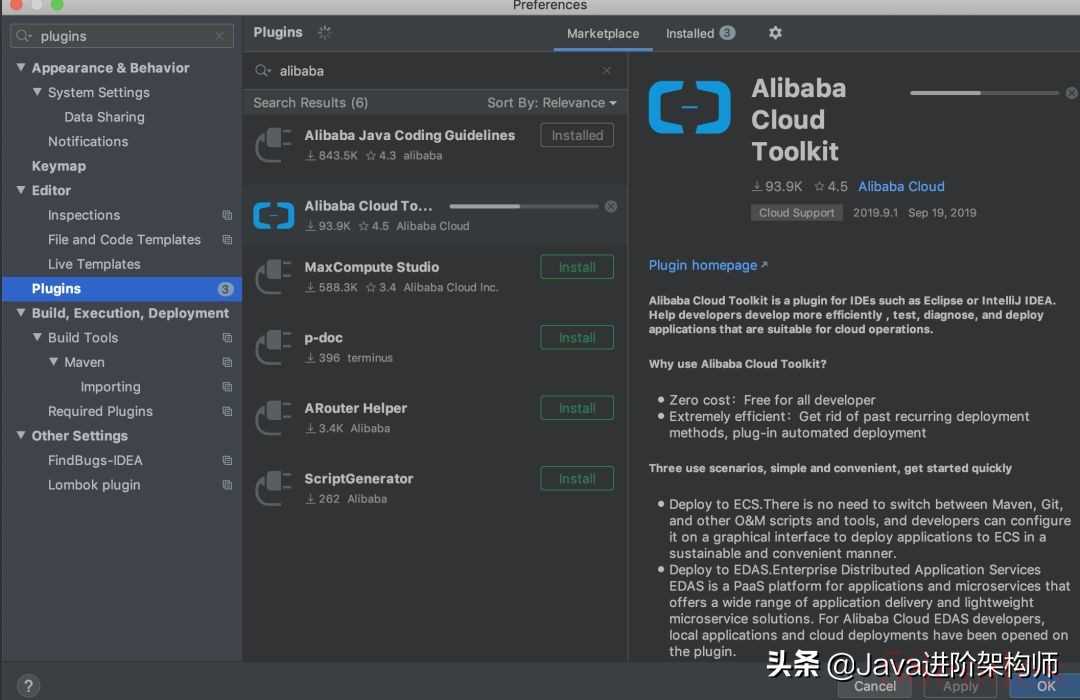Collapse the Maven tree node
The width and height of the screenshot is (1080, 700).
[x=54, y=362]
